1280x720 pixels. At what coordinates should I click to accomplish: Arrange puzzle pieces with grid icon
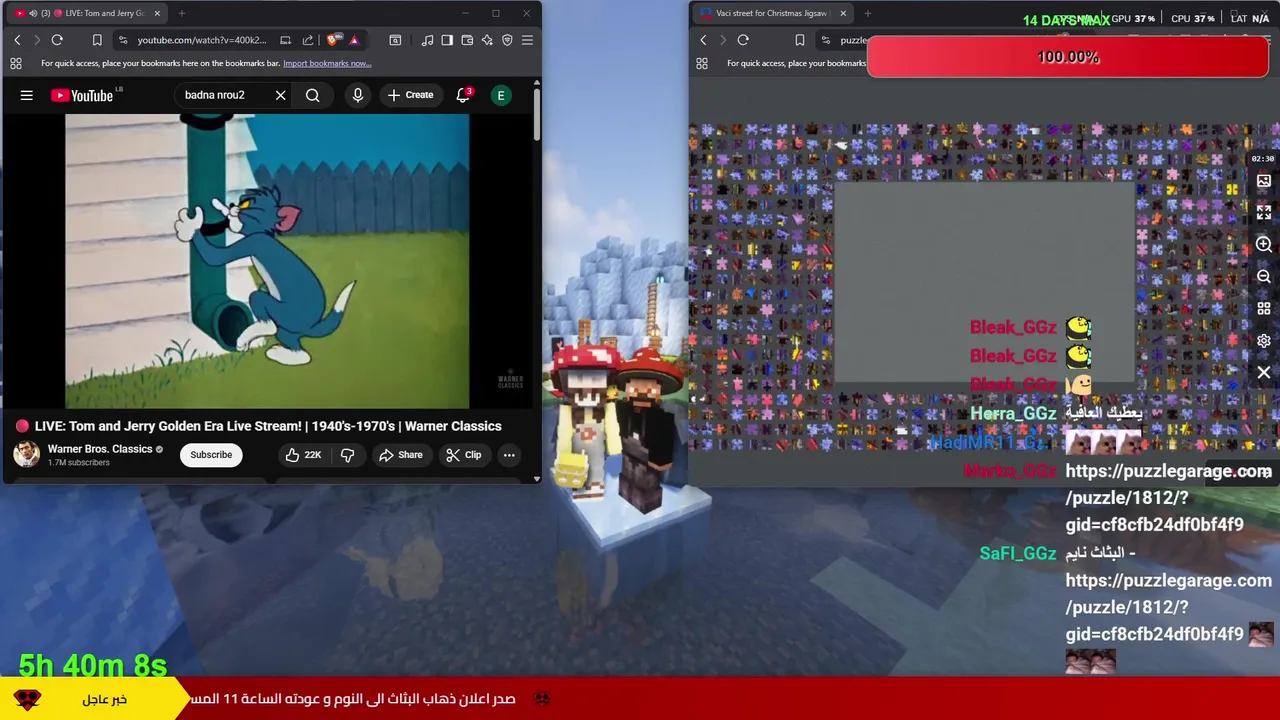pyautogui.click(x=1264, y=309)
